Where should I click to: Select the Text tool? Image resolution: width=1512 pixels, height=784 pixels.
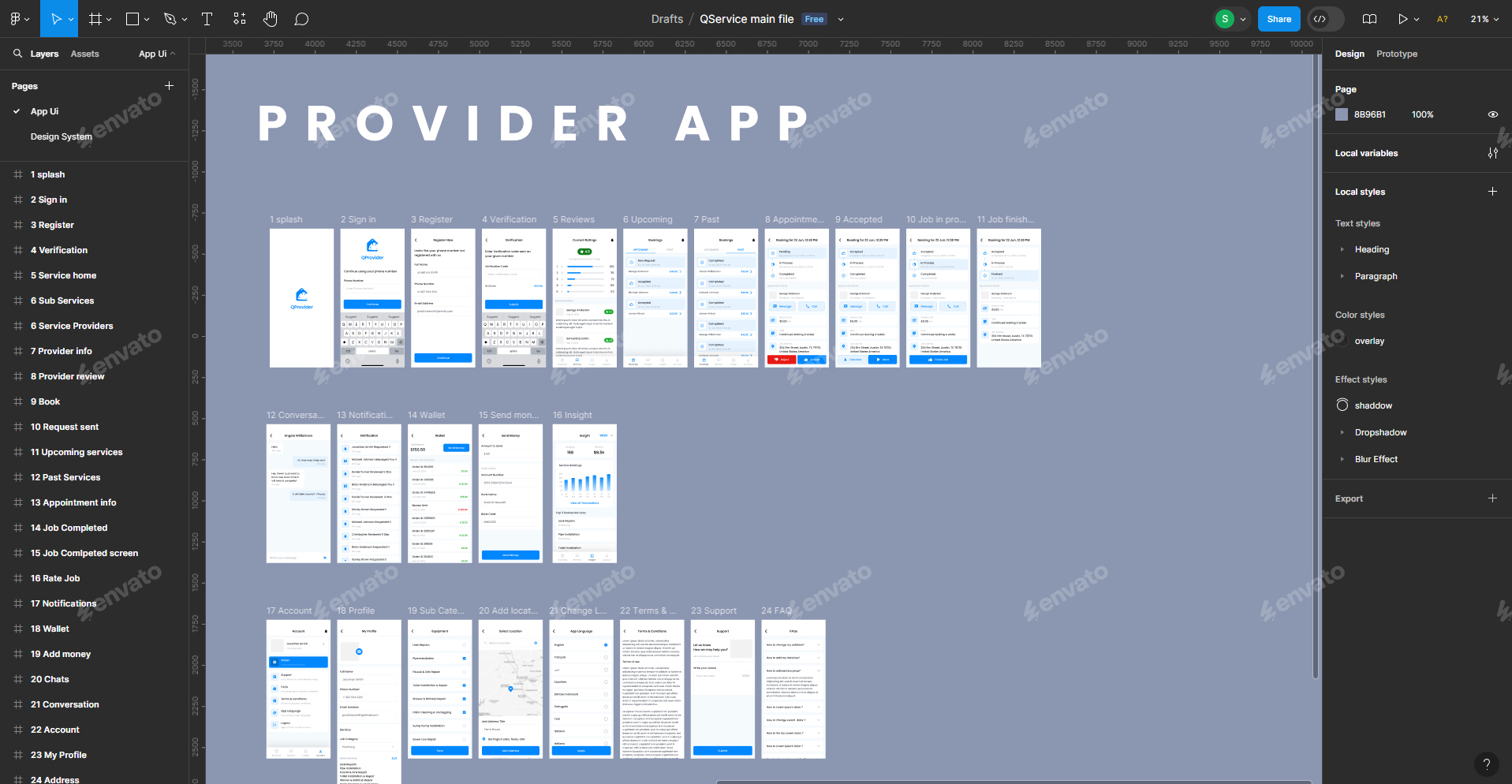[207, 18]
